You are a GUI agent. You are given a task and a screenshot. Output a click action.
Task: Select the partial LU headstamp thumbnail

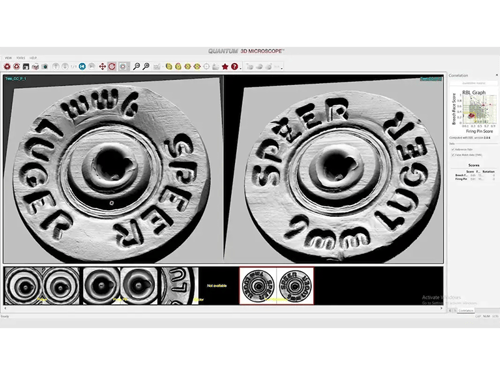pos(179,286)
